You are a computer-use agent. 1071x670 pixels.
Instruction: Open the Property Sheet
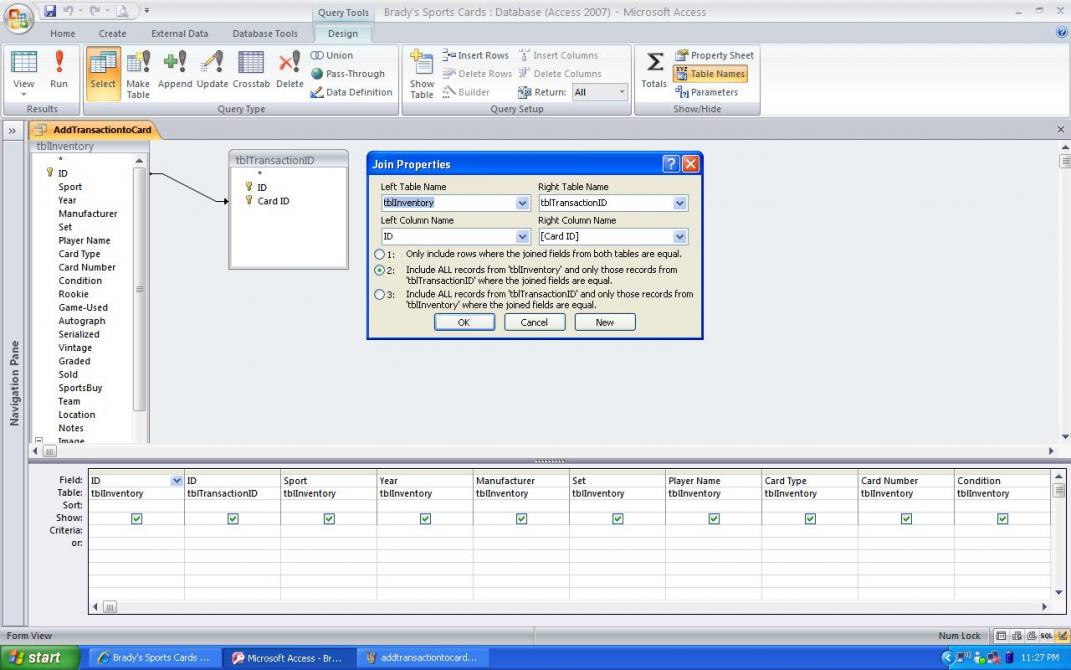pos(714,55)
